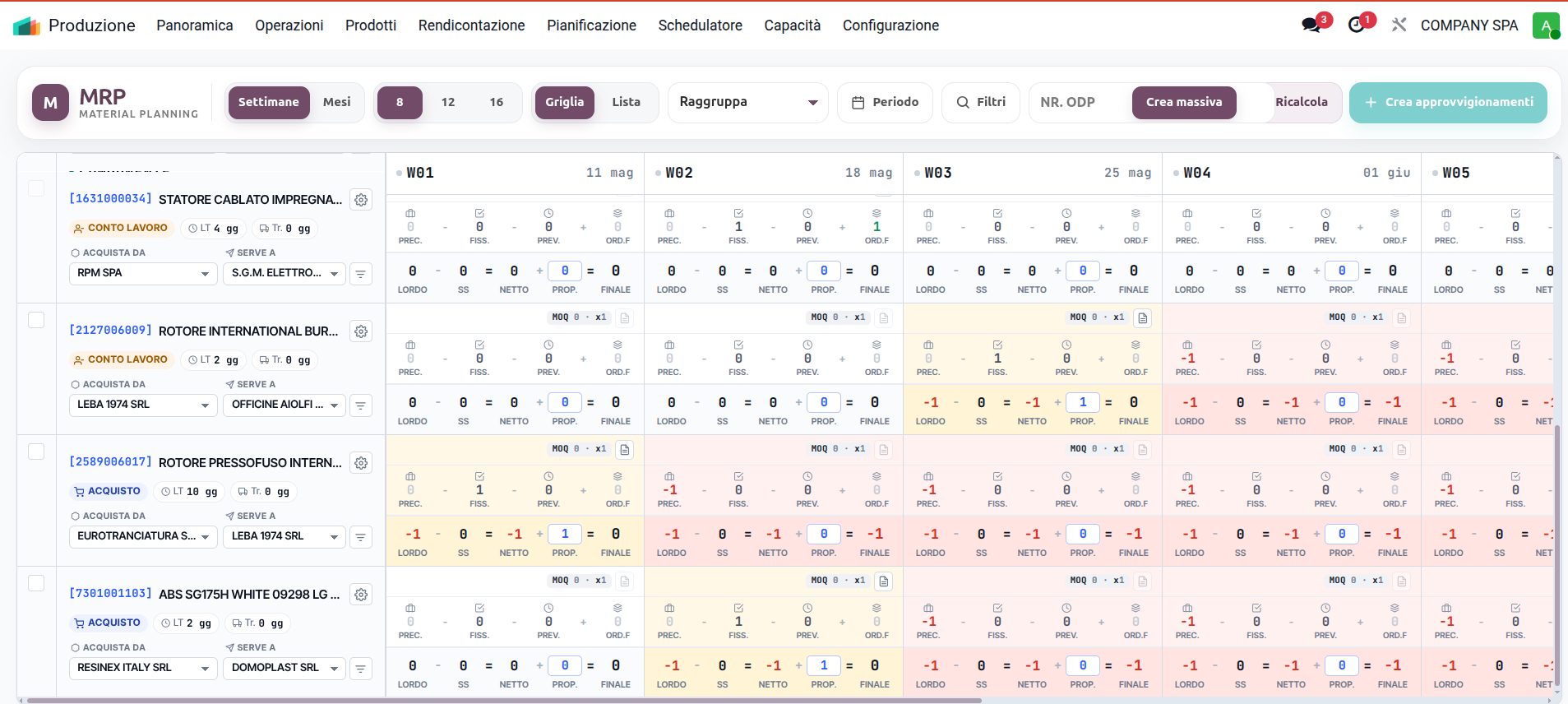The image size is (1568, 704).
Task: Open S.G.M. ELETTRO serve-a dropdown
Action: tap(284, 274)
